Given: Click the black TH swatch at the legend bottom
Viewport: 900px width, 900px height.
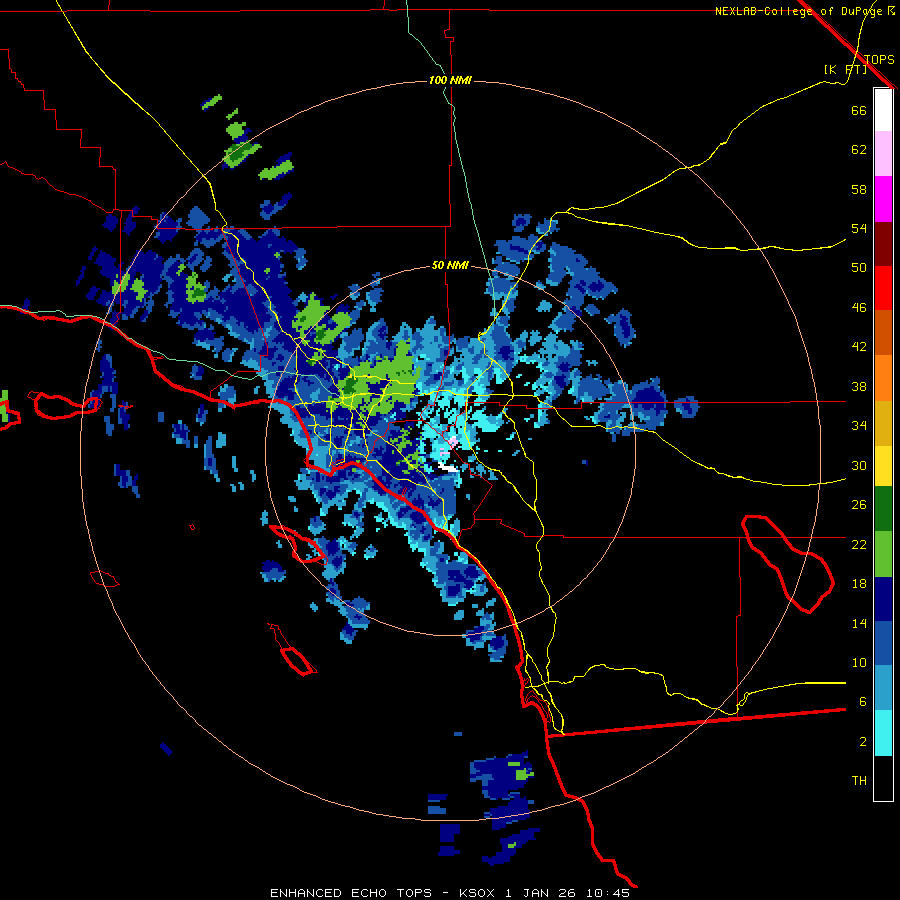Looking at the screenshot, I should click(x=883, y=778).
